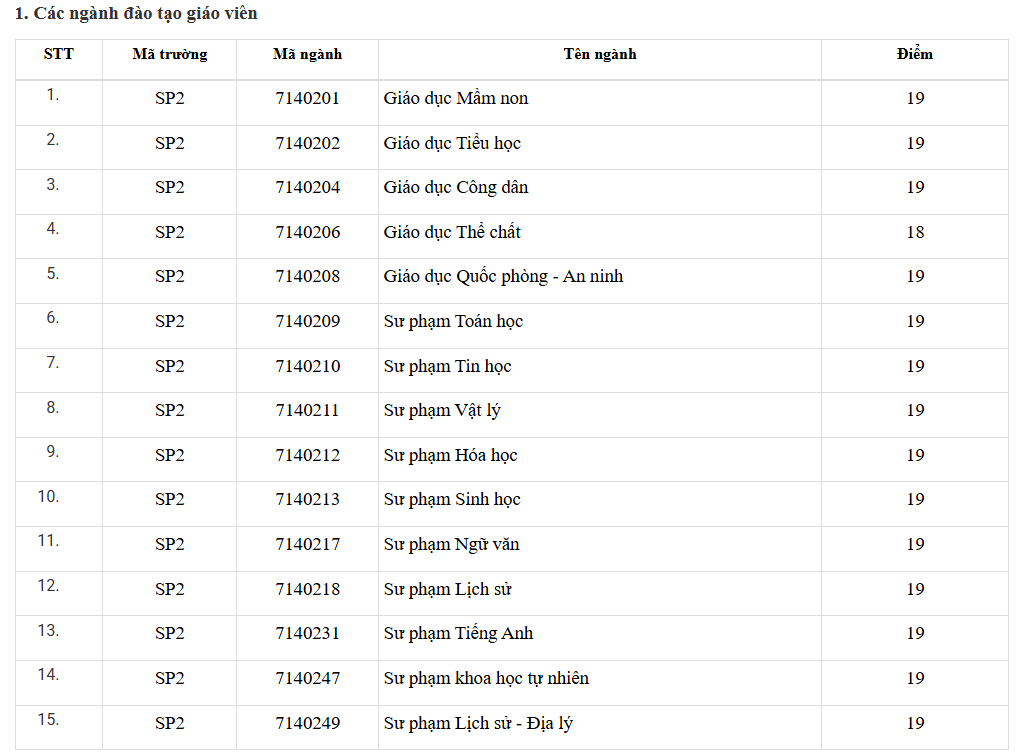The width and height of the screenshot is (1025, 755).
Task: Select Sư phạm khoa học tự nhiên
Action: tap(486, 679)
